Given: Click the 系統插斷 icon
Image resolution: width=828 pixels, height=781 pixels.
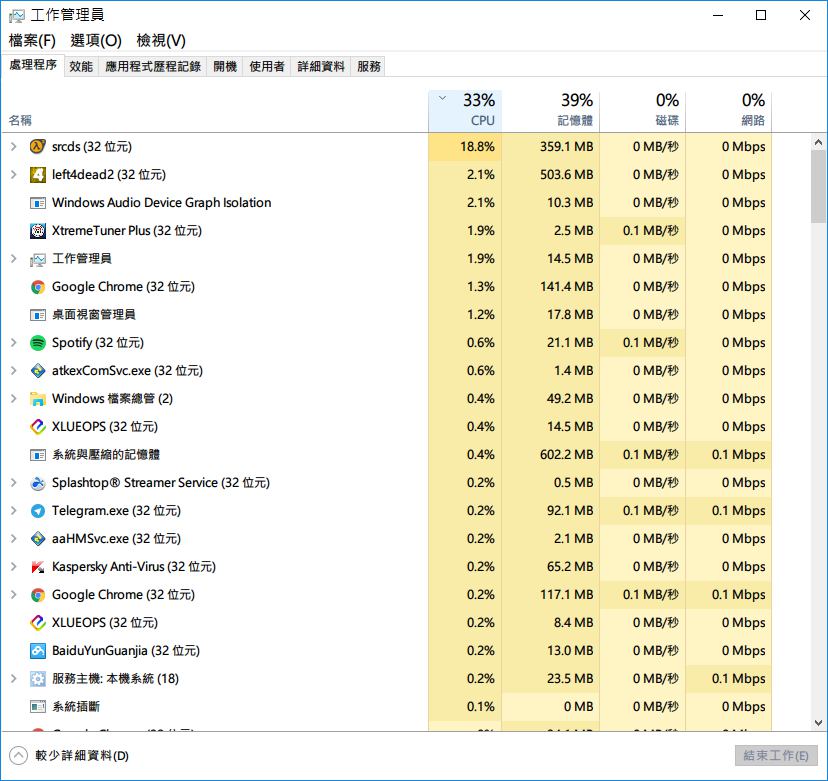Looking at the screenshot, I should tap(37, 707).
